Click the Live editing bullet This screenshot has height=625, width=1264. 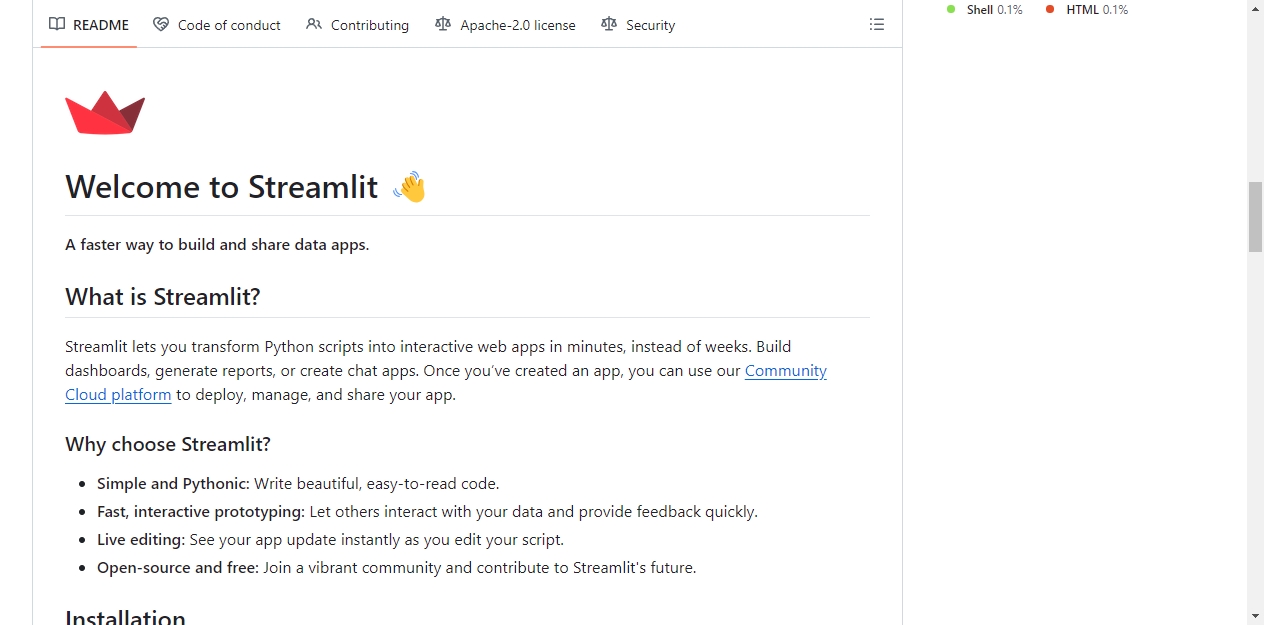[x=330, y=540]
